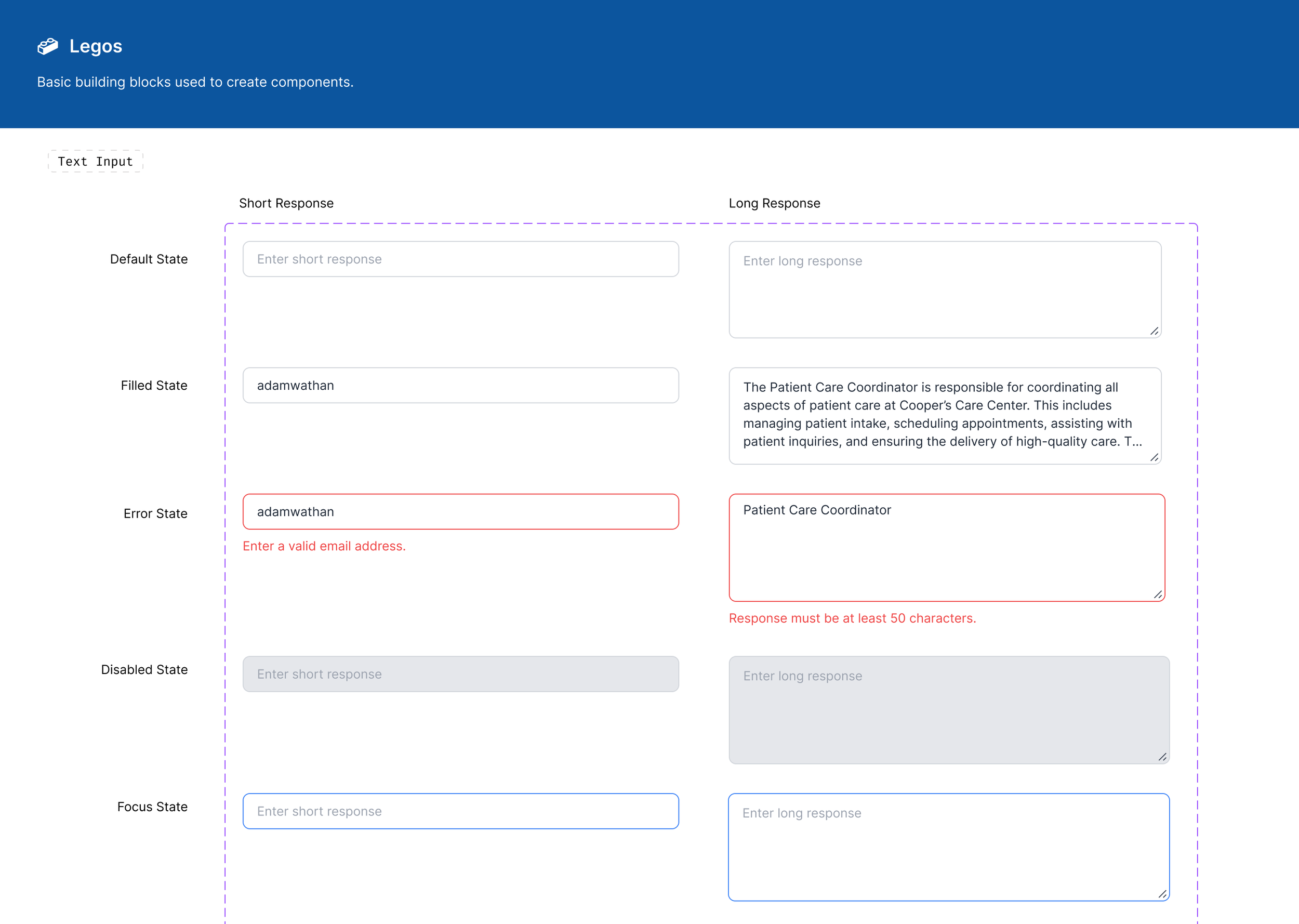Click the Legos heading text
The width and height of the screenshot is (1299, 924).
click(96, 46)
